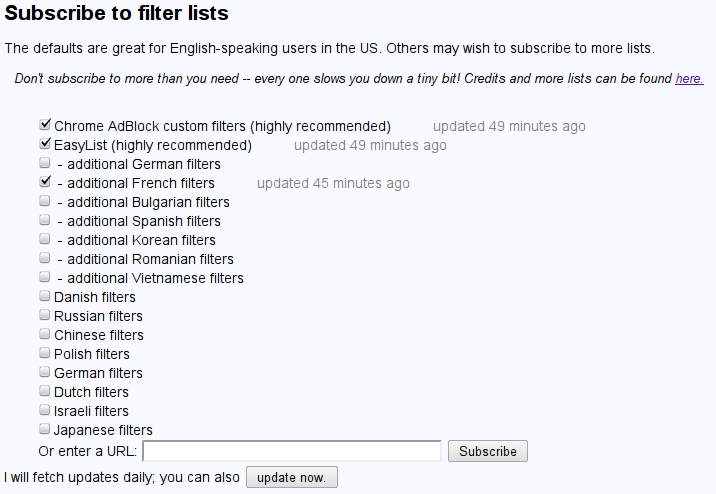716x494 pixels.
Task: Subscribe to Danish filters checkbox
Action: coord(45,297)
